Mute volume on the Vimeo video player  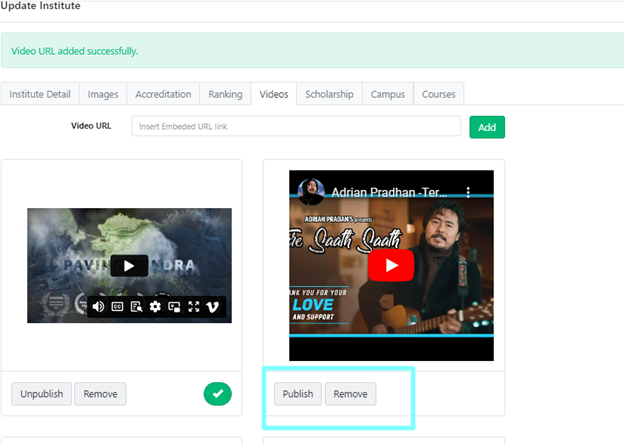(x=98, y=306)
